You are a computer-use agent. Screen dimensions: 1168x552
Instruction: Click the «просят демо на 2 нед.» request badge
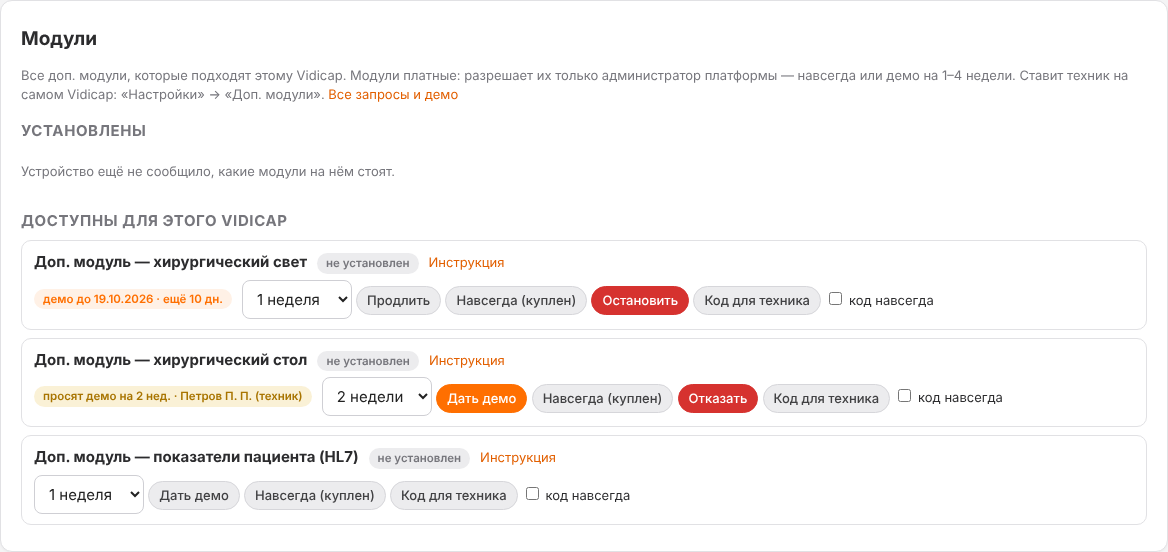173,397
